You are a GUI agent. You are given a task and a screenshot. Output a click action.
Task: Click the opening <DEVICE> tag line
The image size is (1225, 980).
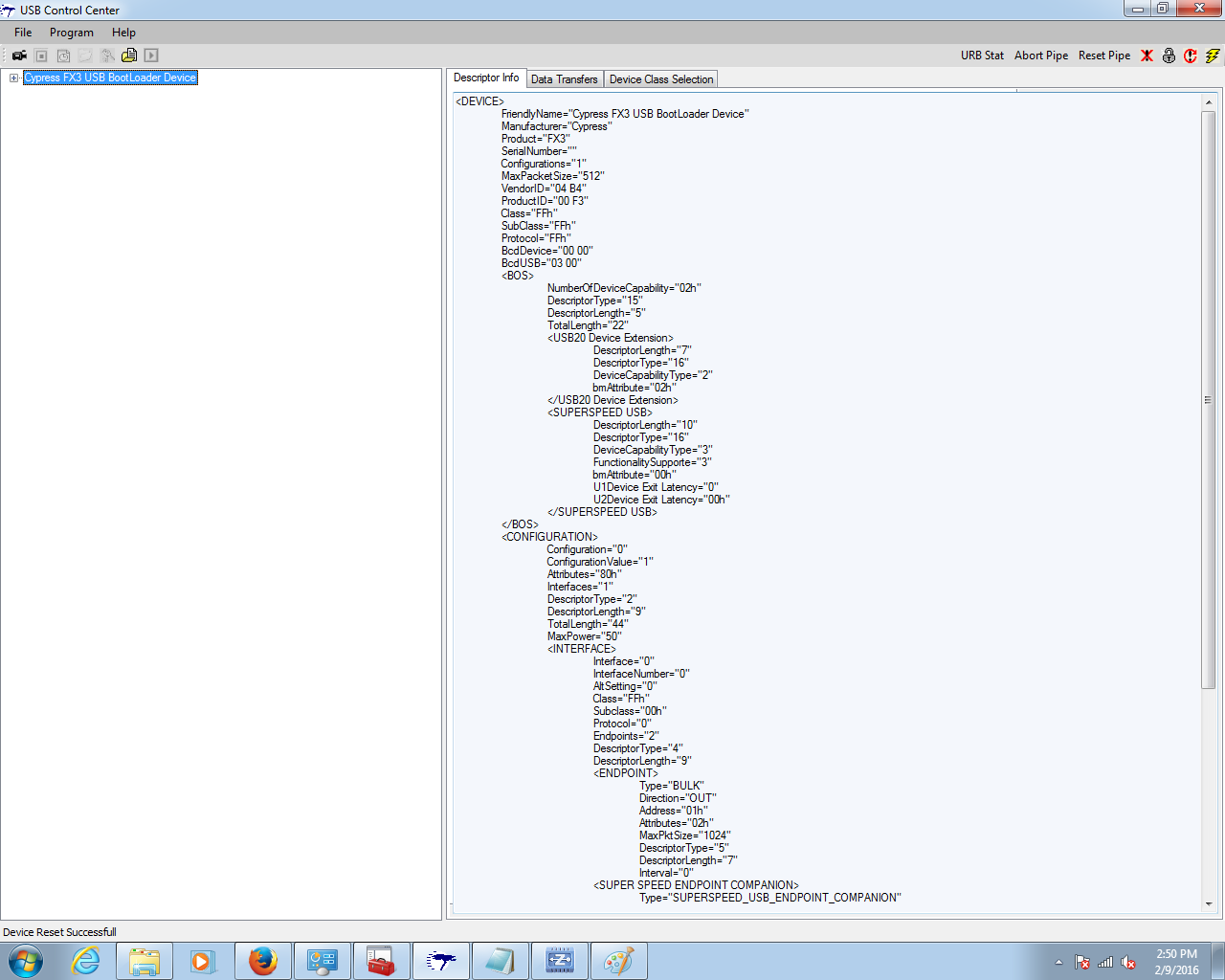(x=479, y=101)
